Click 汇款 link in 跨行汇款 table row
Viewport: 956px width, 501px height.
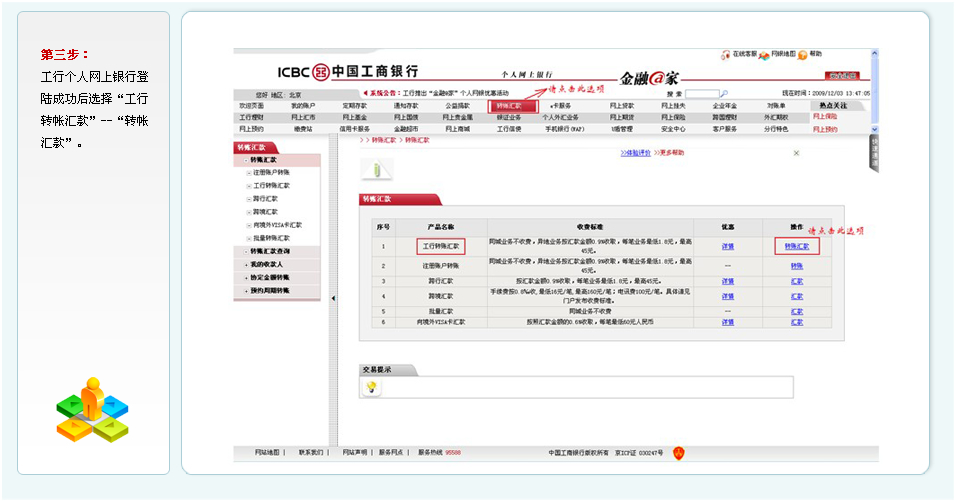pos(797,282)
